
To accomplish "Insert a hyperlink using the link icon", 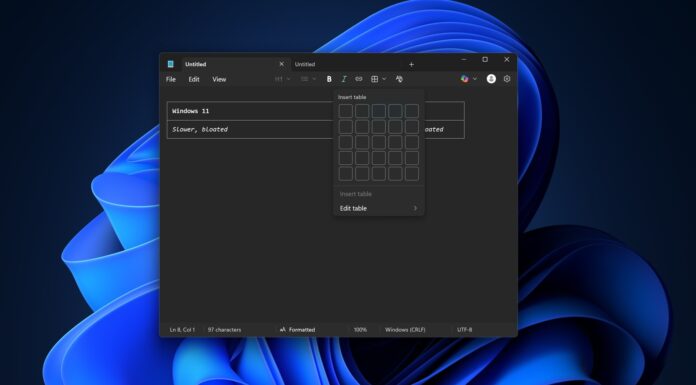I will [x=359, y=79].
